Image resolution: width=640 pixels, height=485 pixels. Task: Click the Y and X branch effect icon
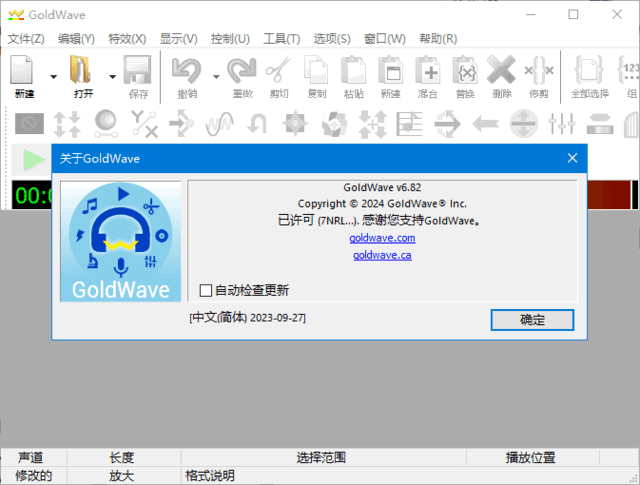(144, 124)
